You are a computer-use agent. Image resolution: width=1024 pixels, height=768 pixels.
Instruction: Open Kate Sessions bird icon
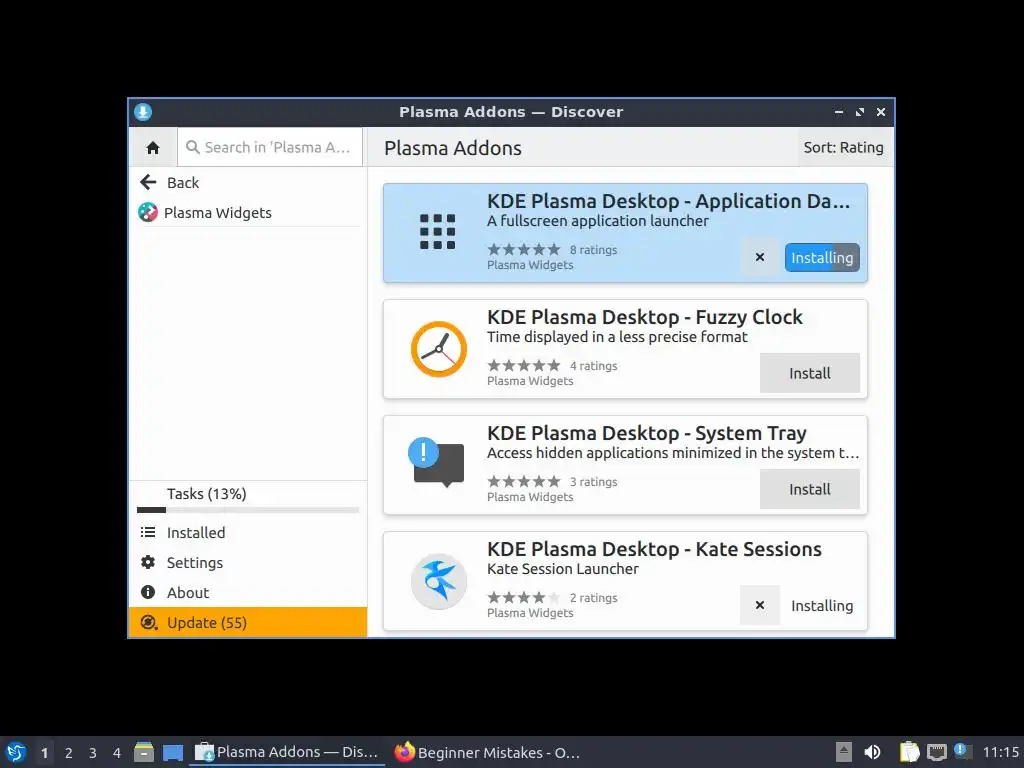pos(439,581)
